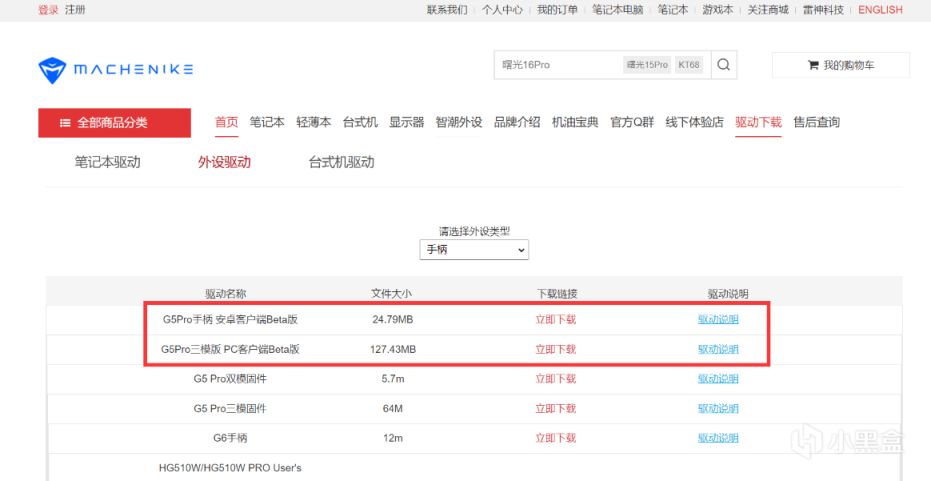Open the 外设类型 dropdown showing 手柄
This screenshot has width=931, height=481.
tap(474, 250)
